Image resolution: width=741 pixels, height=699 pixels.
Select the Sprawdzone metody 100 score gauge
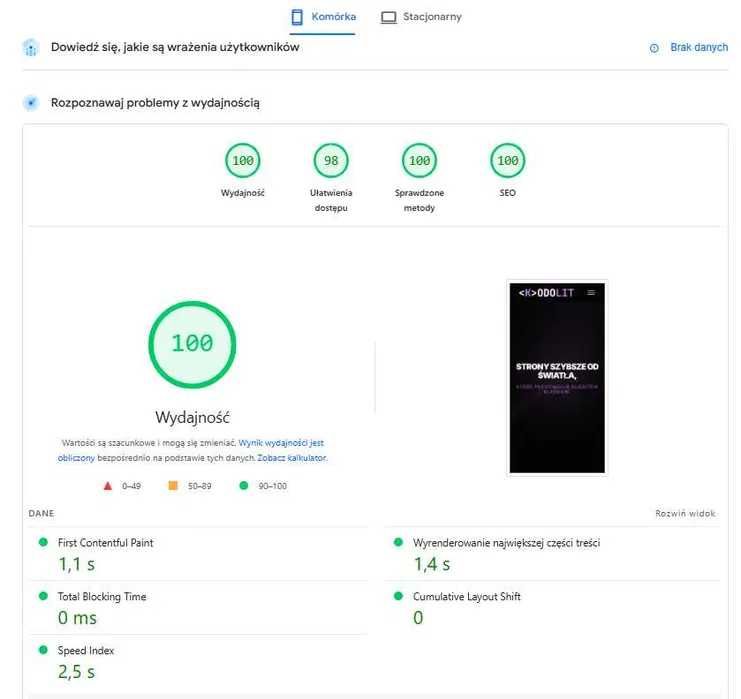pos(419,161)
